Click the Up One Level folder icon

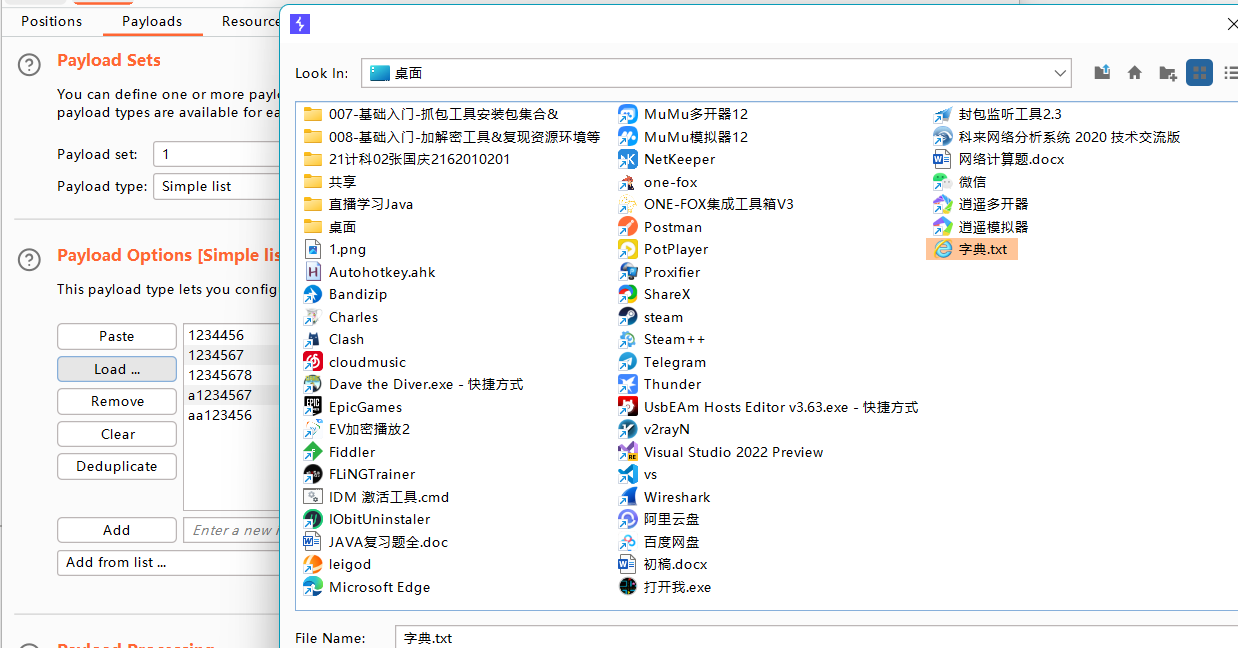click(x=1102, y=72)
